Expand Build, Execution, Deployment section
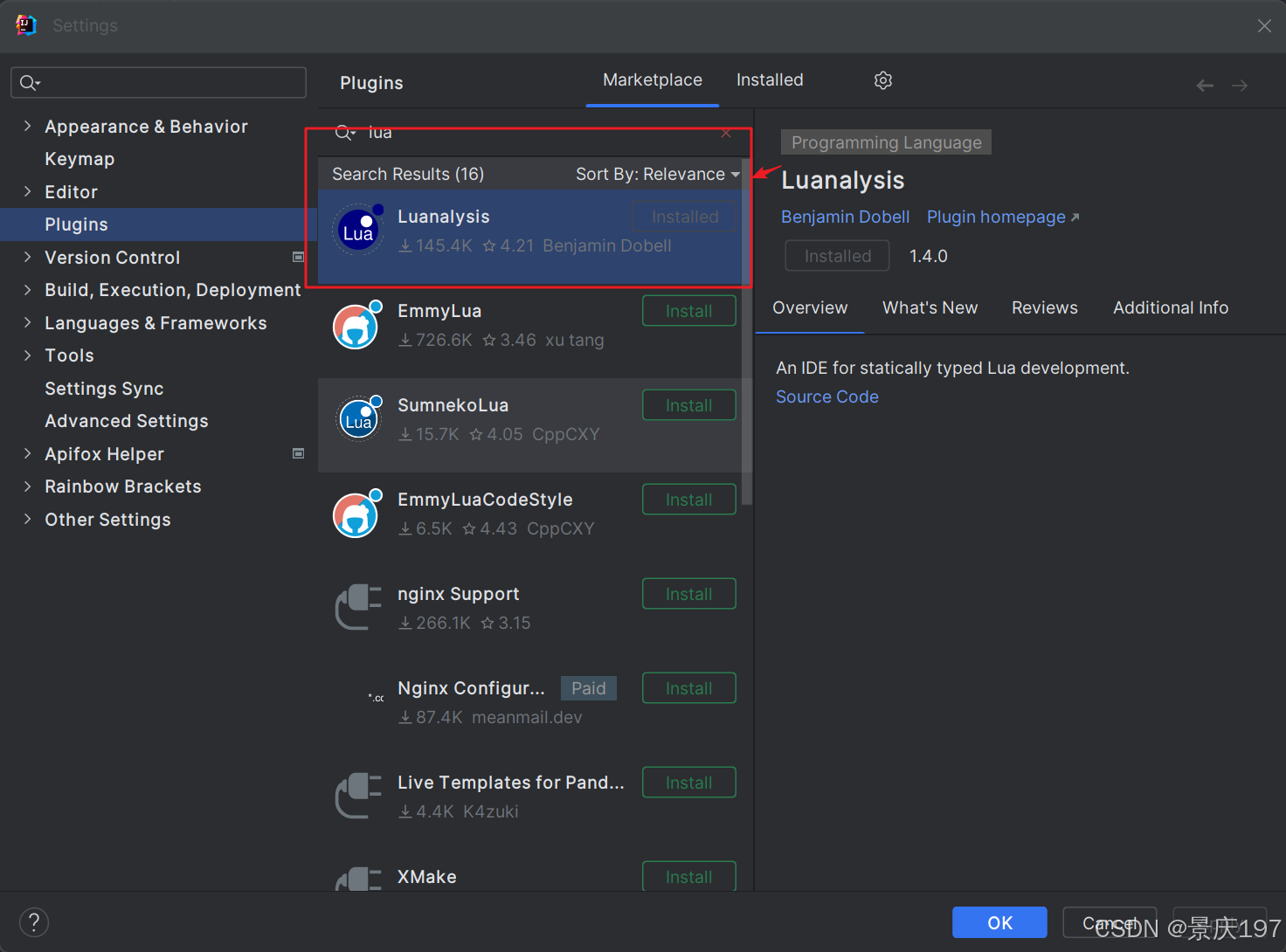This screenshot has width=1286, height=952. (x=27, y=290)
